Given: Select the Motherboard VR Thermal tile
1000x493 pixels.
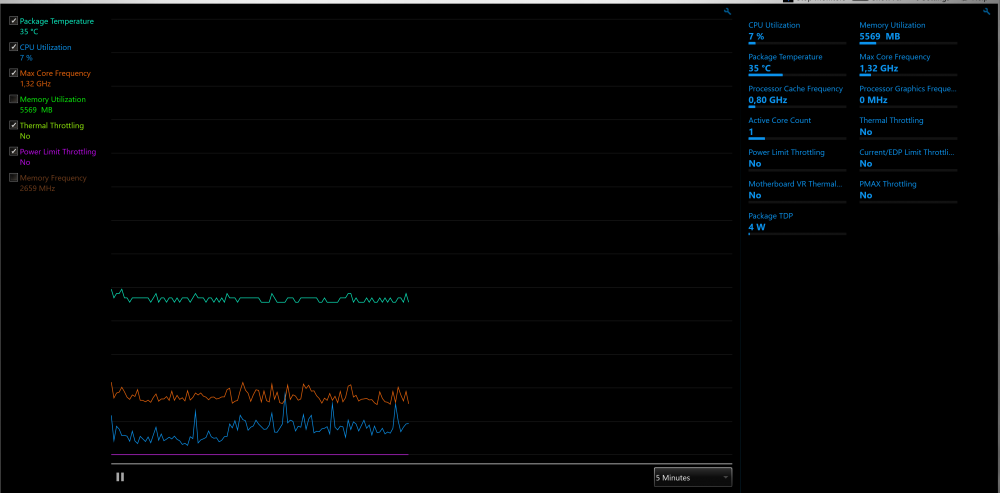Looking at the screenshot, I should 797,191.
